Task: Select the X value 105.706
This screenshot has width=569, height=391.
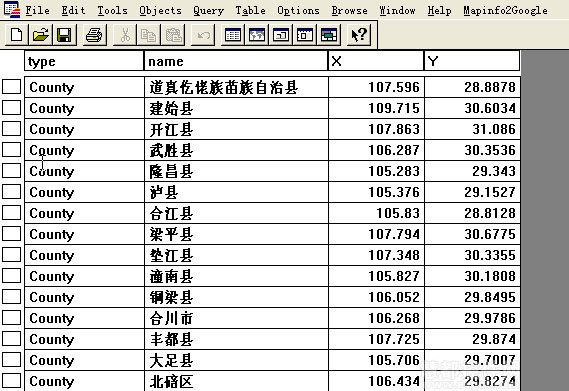Action: coord(377,361)
